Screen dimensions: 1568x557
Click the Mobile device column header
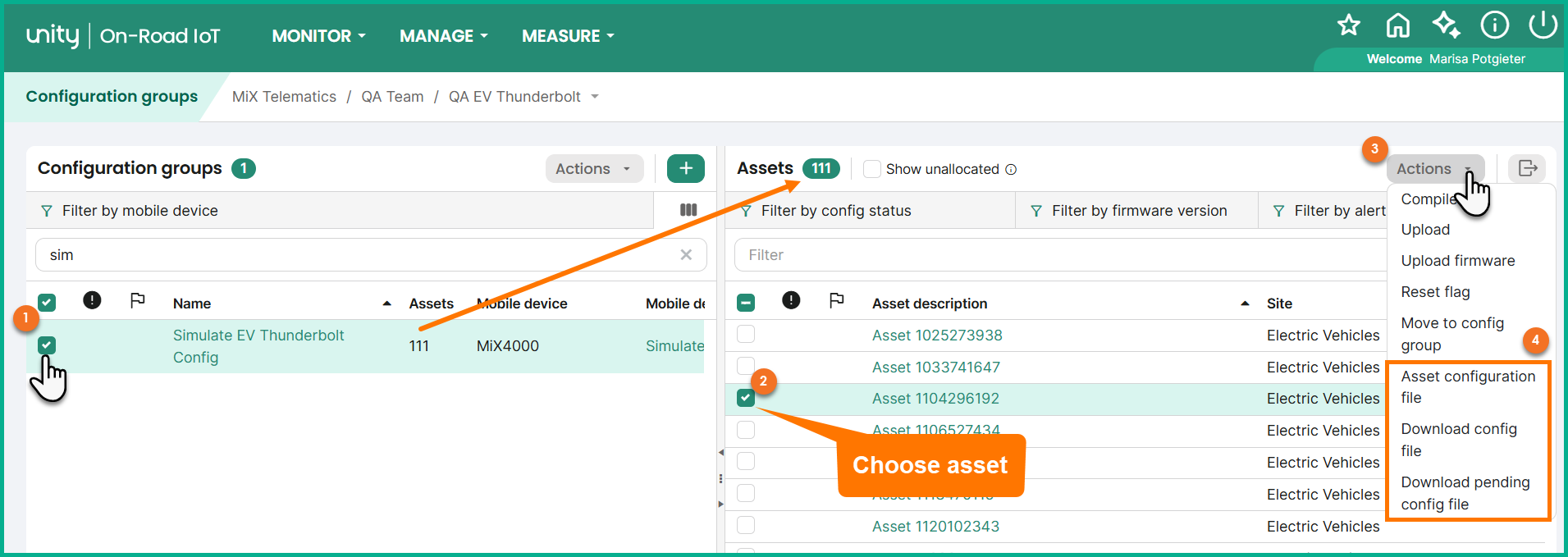pos(522,304)
